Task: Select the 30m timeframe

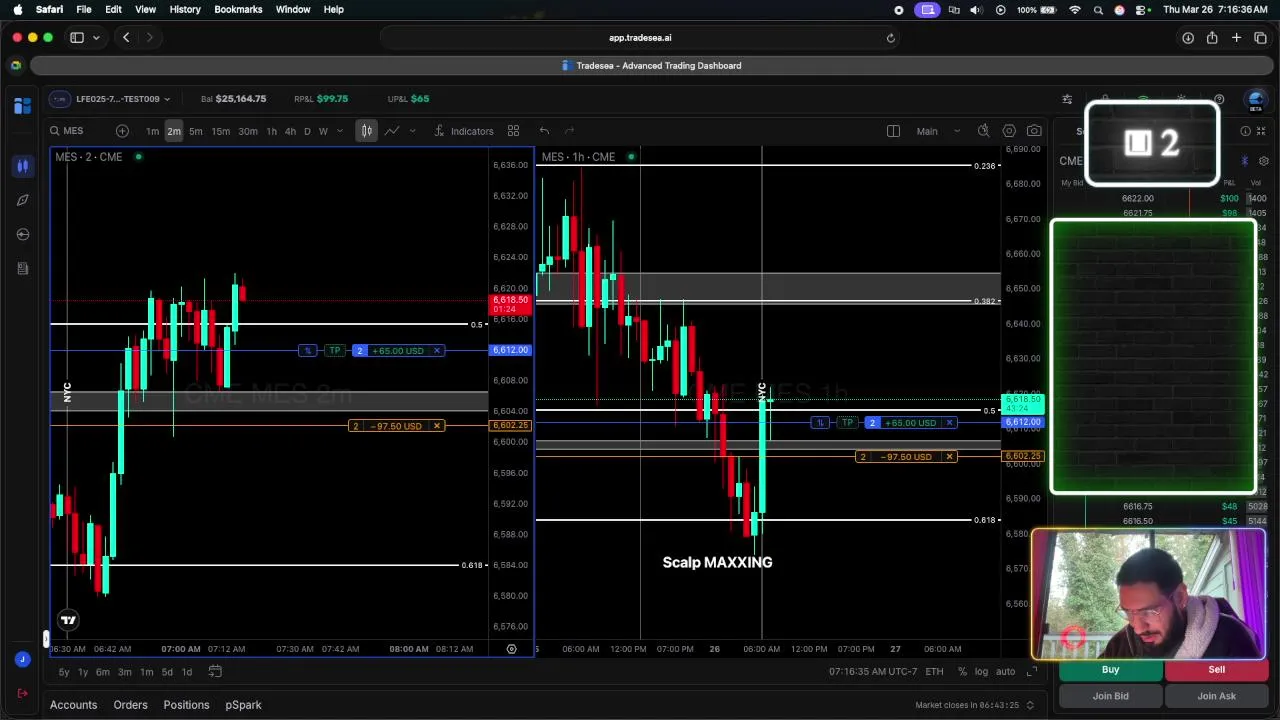Action: 248,131
